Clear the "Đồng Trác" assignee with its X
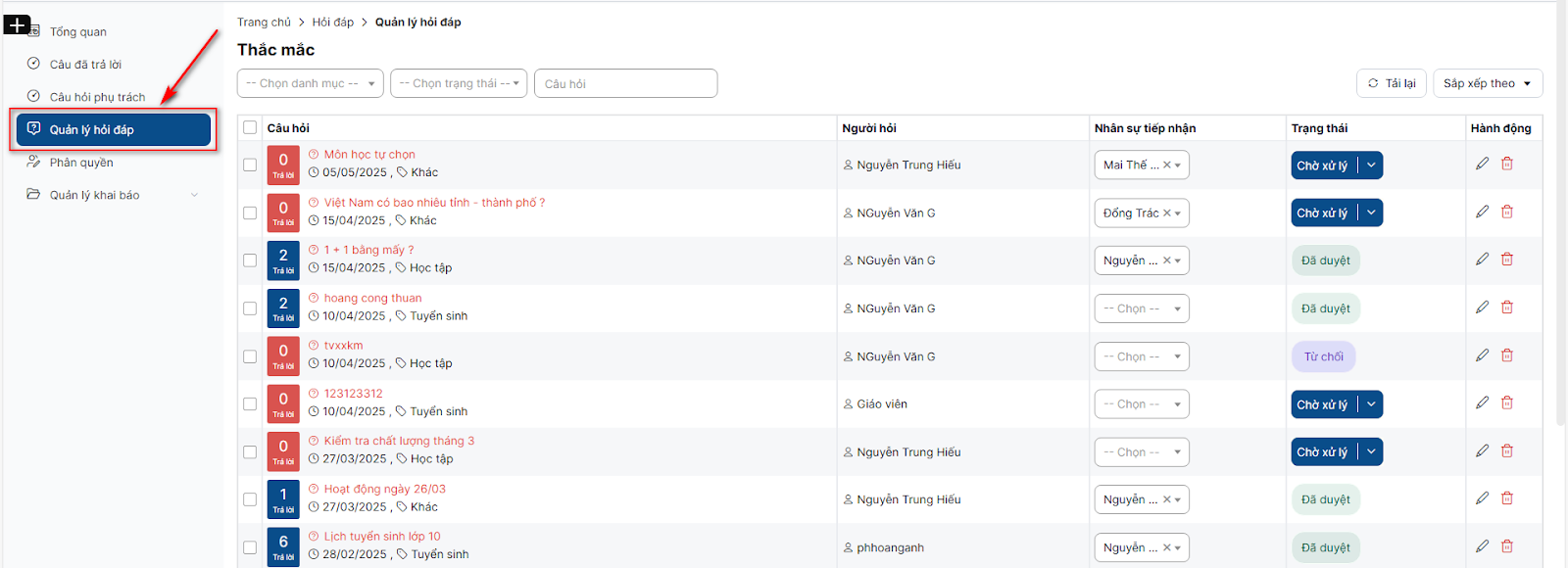The image size is (1568, 568). pos(1166,213)
